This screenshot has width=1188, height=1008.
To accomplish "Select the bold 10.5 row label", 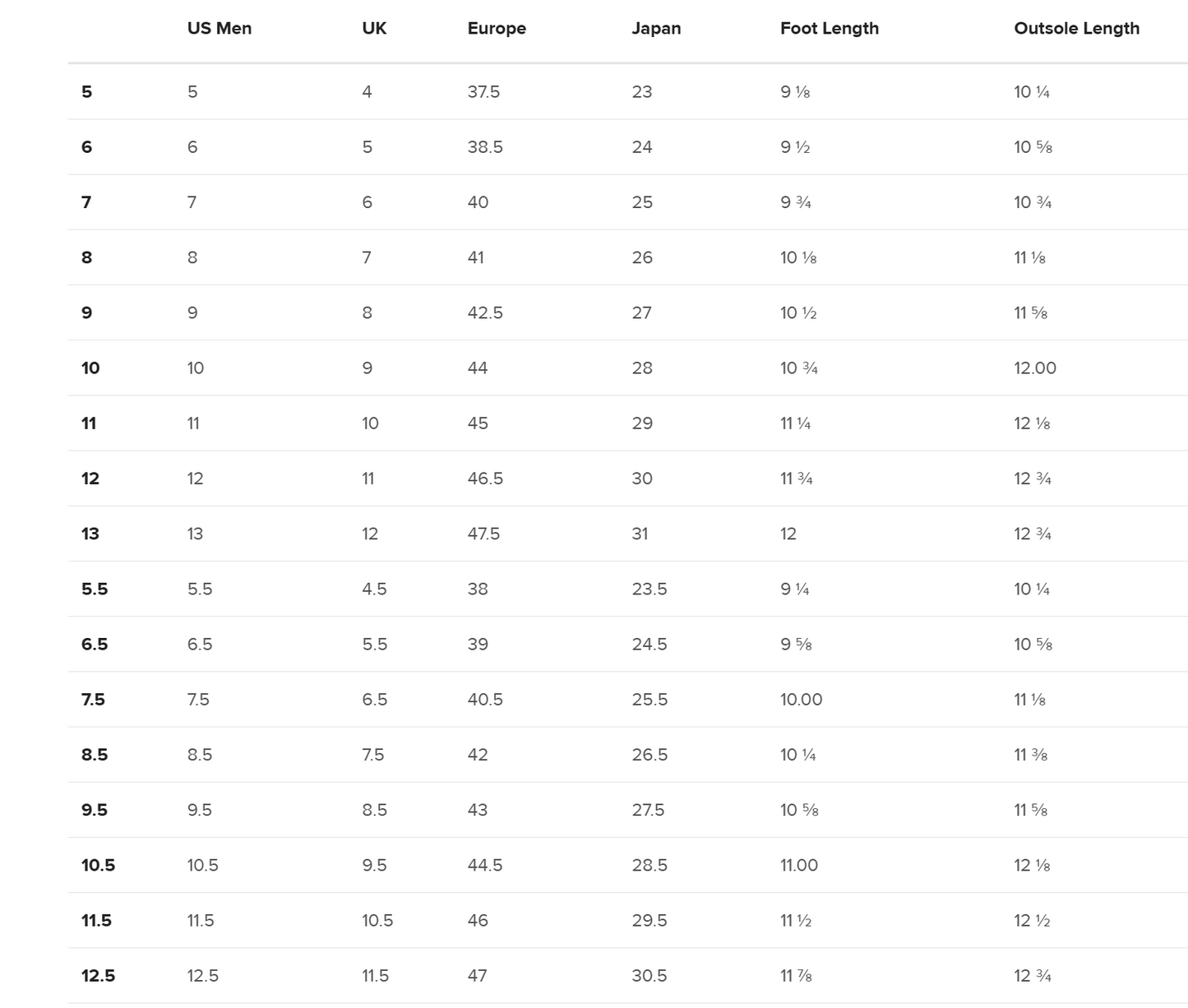I will 98,866.
